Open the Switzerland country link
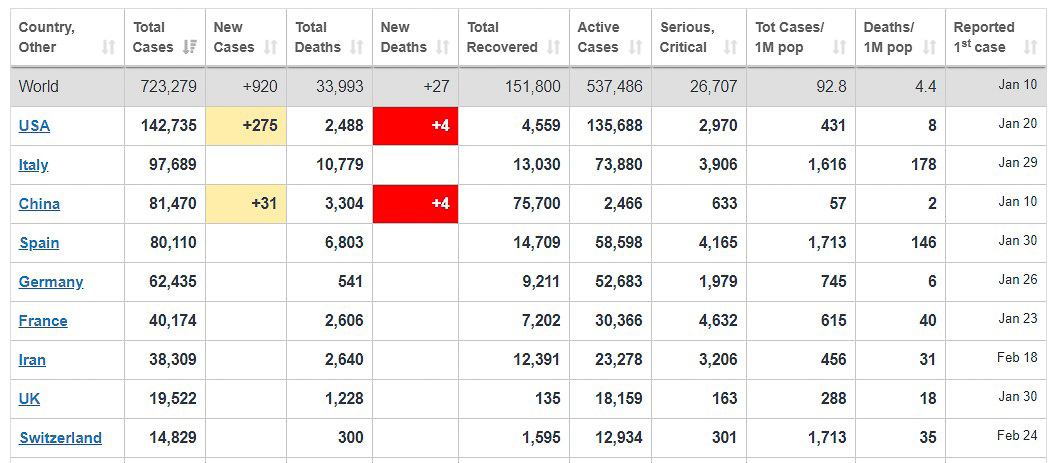This screenshot has height=463, width=1058. point(61,438)
